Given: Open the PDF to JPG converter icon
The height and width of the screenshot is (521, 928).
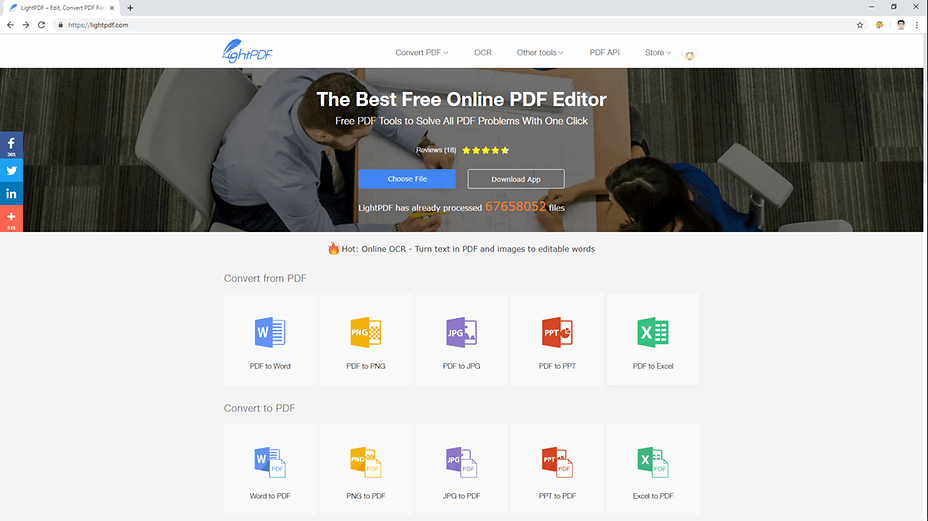Looking at the screenshot, I should 461,332.
